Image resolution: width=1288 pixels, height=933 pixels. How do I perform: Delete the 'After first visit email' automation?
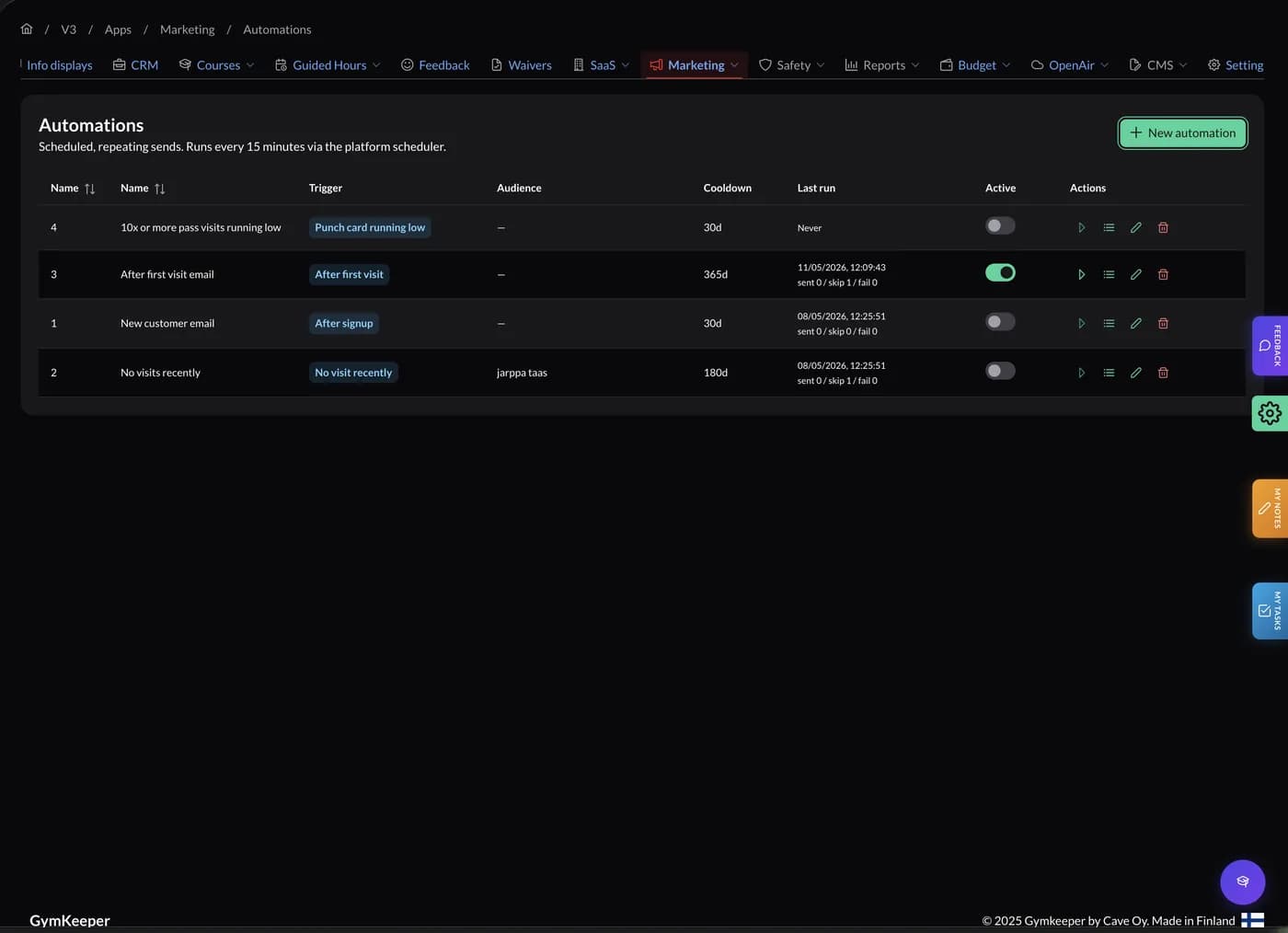click(1163, 274)
